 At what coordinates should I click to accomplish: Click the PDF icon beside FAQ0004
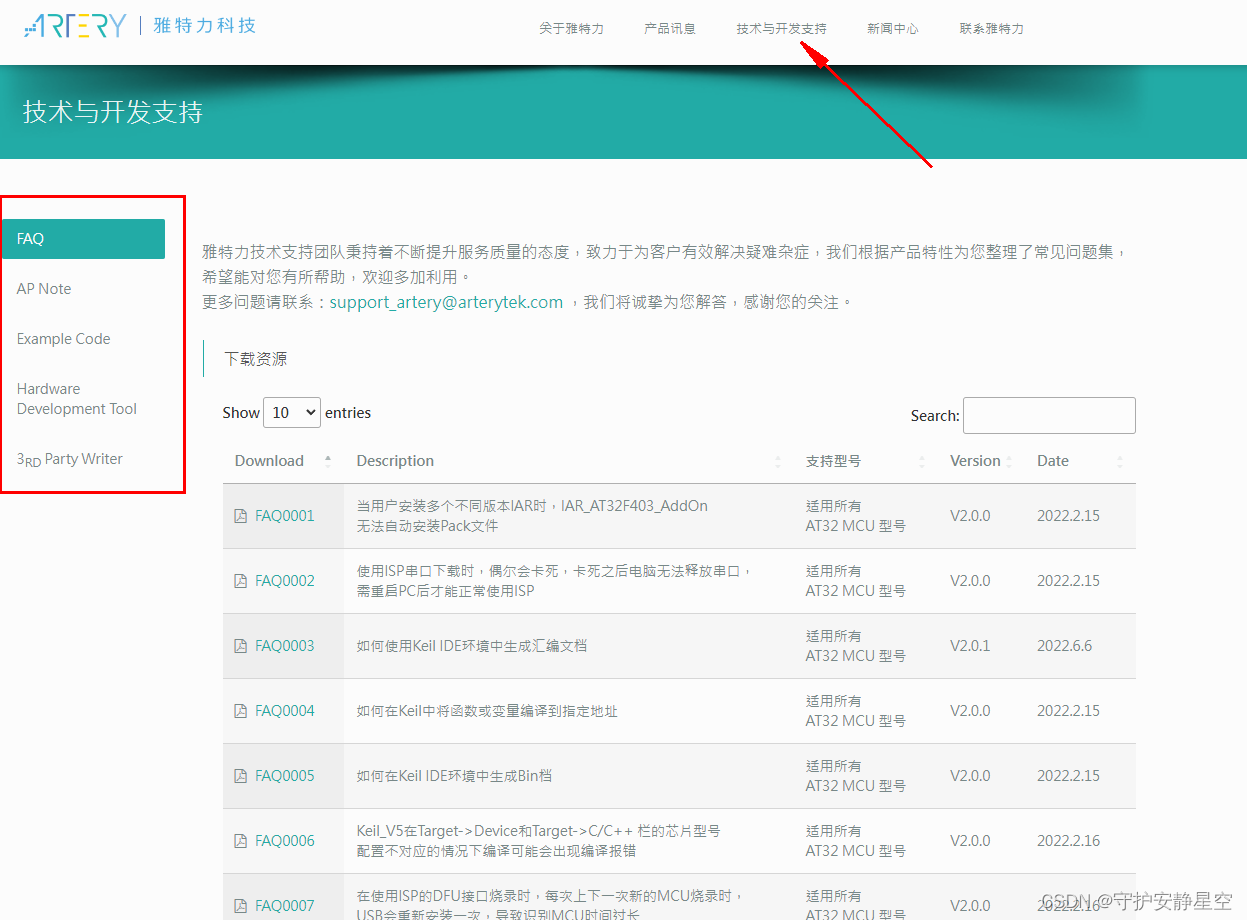(x=240, y=711)
